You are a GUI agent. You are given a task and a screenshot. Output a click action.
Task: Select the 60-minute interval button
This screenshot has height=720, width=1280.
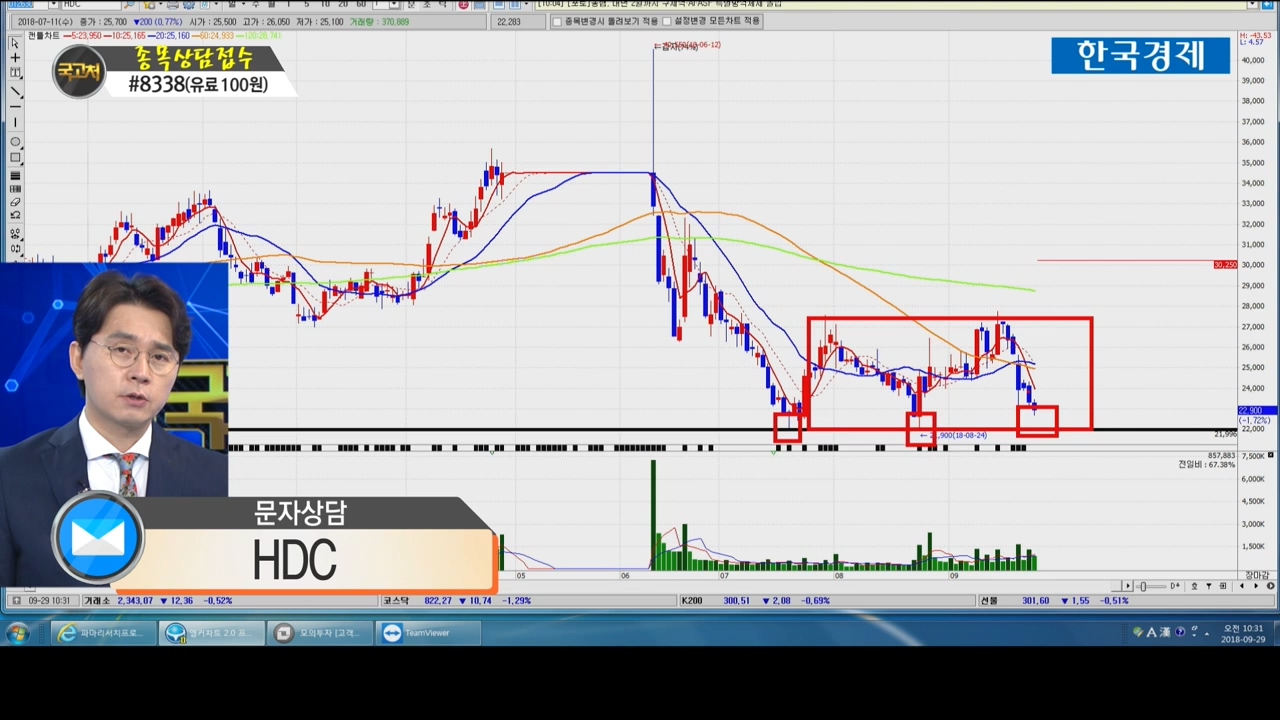click(361, 4)
